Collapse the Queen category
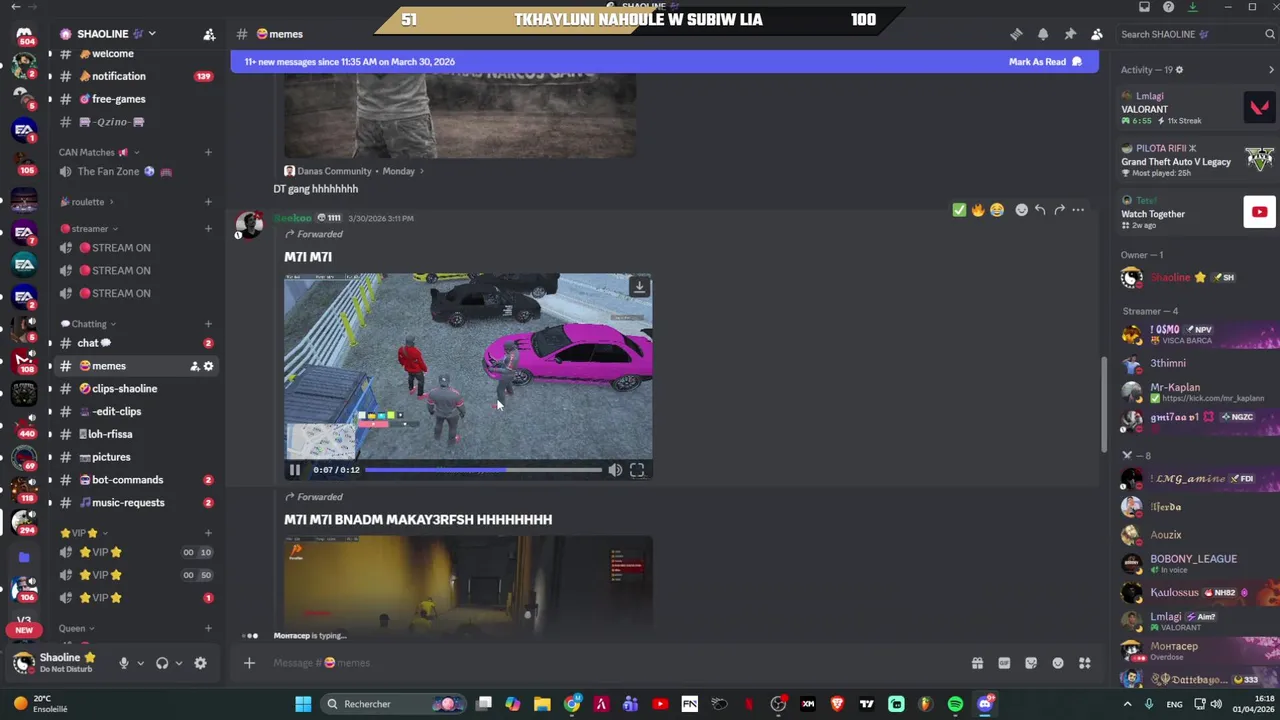The height and width of the screenshot is (720, 1280). (78, 629)
